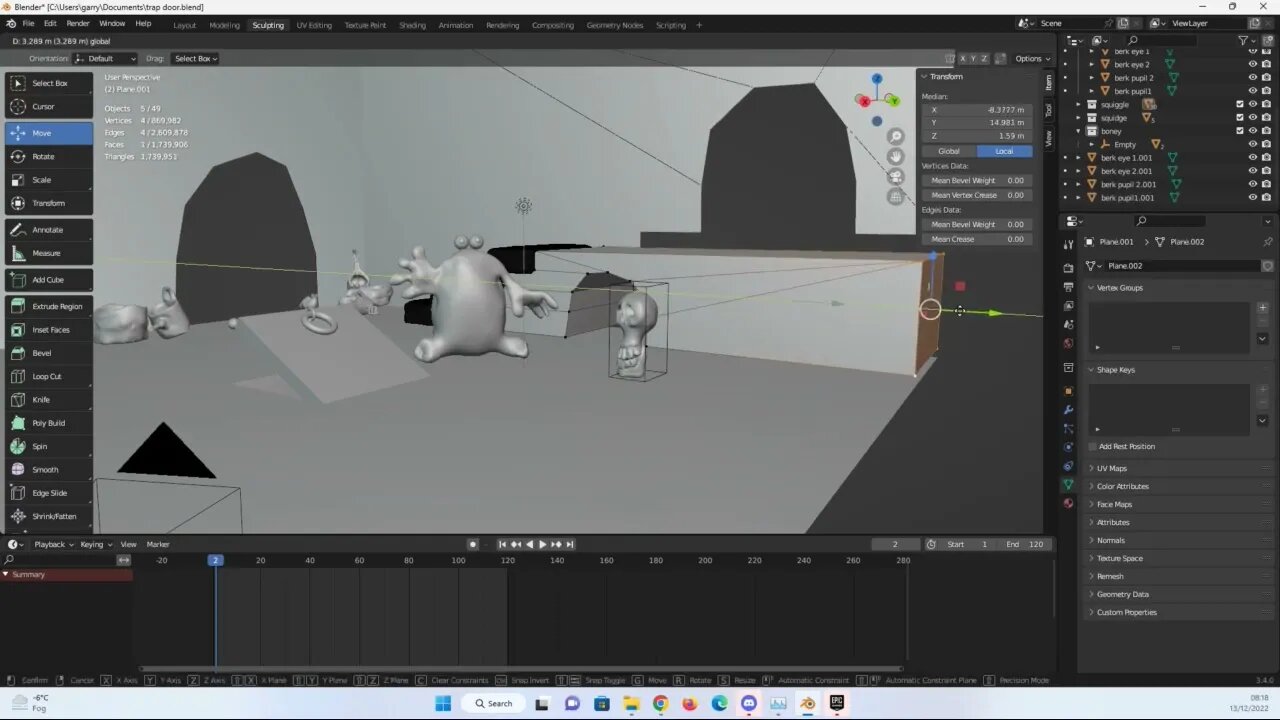Choose the Add Cube tool
This screenshot has height=720, width=1280.
(x=48, y=280)
